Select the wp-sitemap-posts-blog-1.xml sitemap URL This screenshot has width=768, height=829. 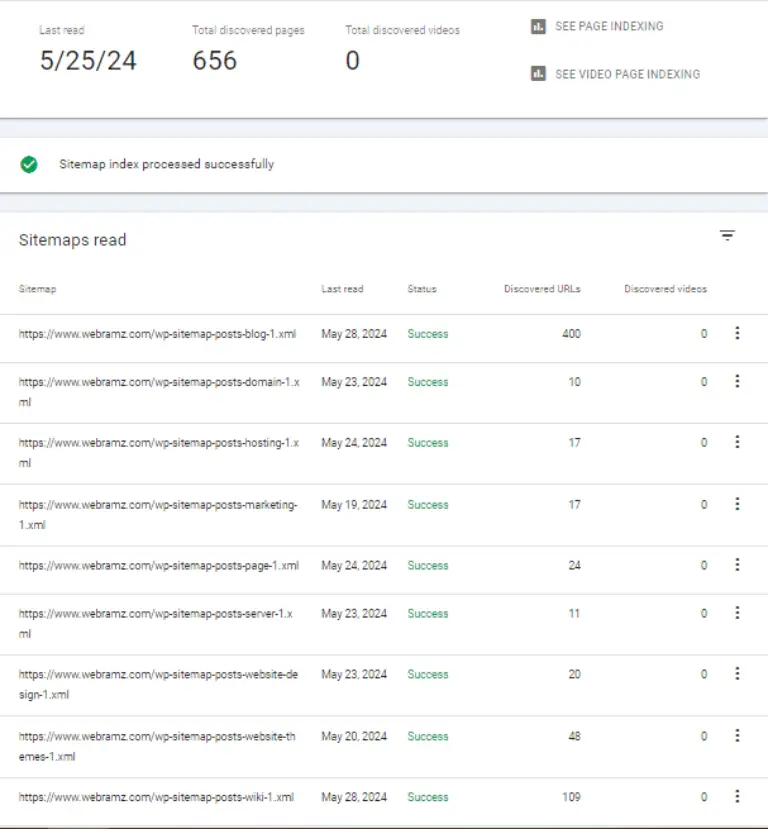(x=158, y=334)
